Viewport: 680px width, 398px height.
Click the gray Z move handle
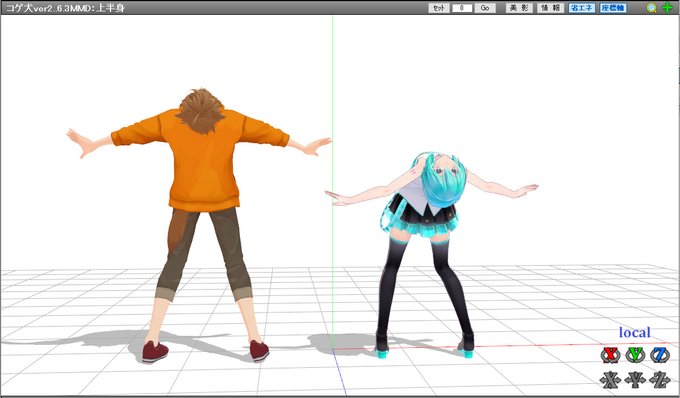pos(660,379)
